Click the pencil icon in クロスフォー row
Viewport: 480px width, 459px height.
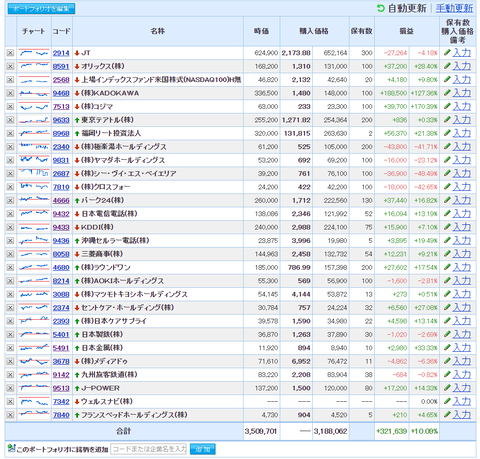(447, 186)
